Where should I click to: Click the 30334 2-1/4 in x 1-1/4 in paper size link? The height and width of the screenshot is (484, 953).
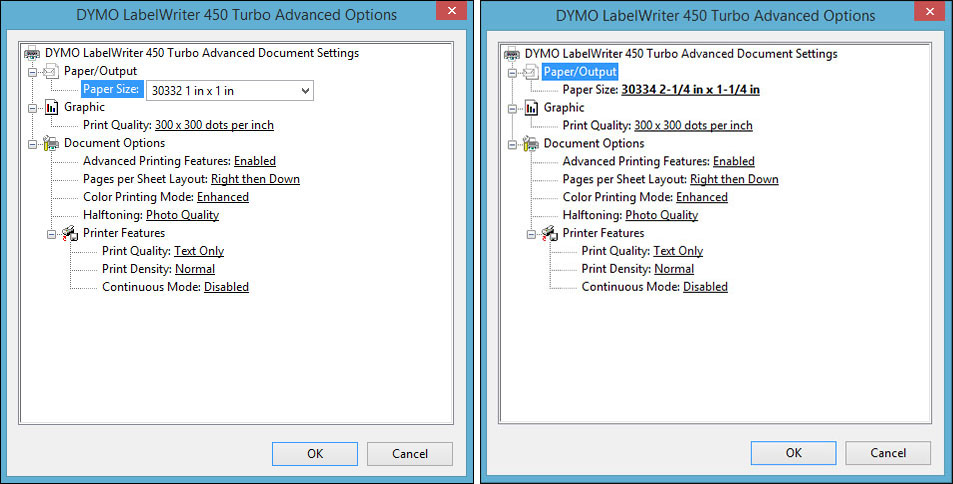pyautogui.click(x=690, y=89)
